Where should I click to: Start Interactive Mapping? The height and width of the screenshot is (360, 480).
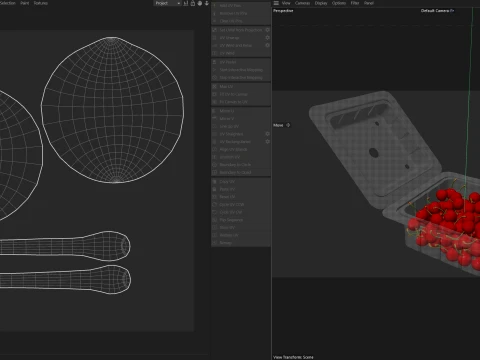(x=241, y=70)
